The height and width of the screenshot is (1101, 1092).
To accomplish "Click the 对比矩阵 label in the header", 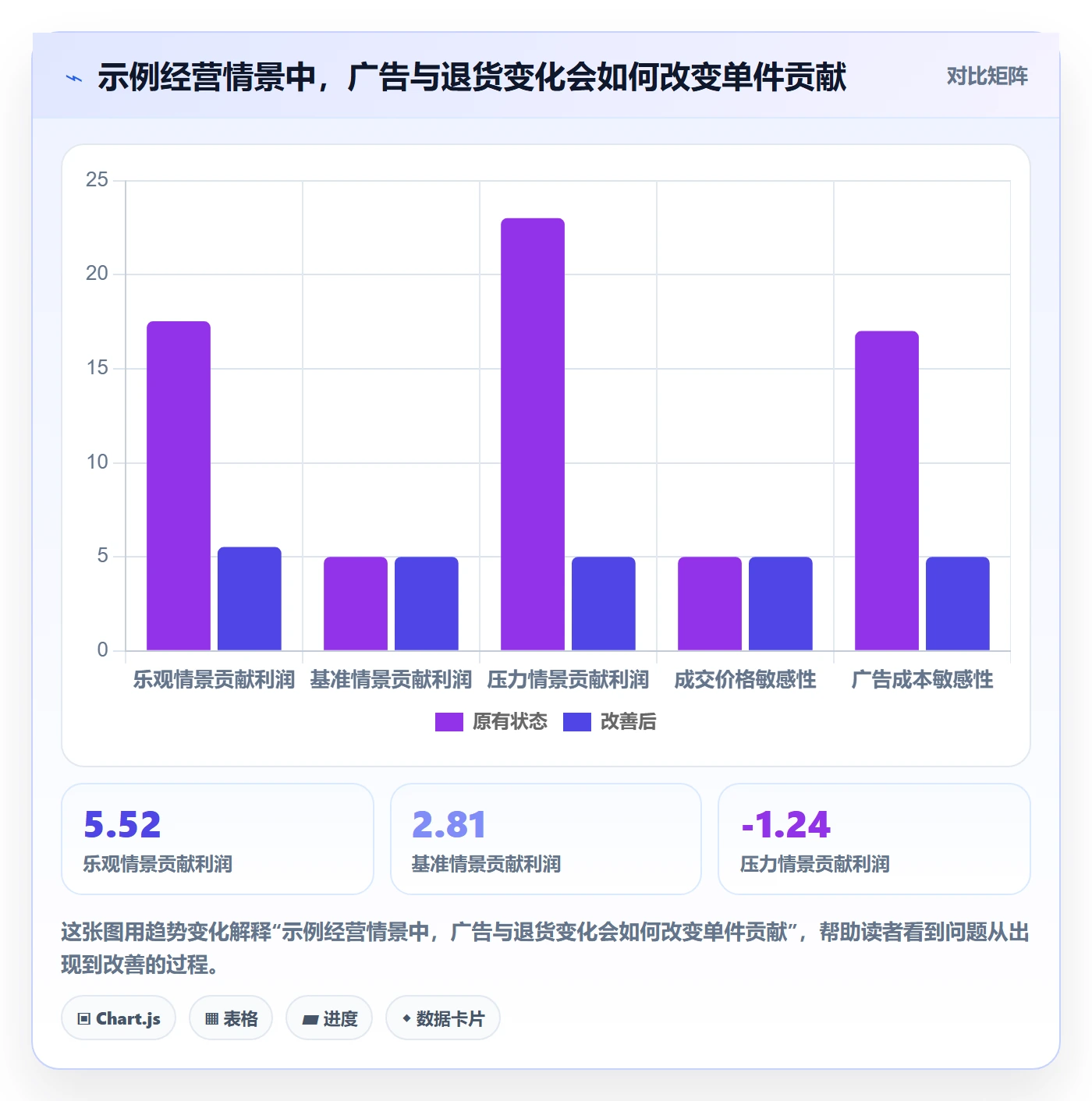I will pyautogui.click(x=987, y=76).
